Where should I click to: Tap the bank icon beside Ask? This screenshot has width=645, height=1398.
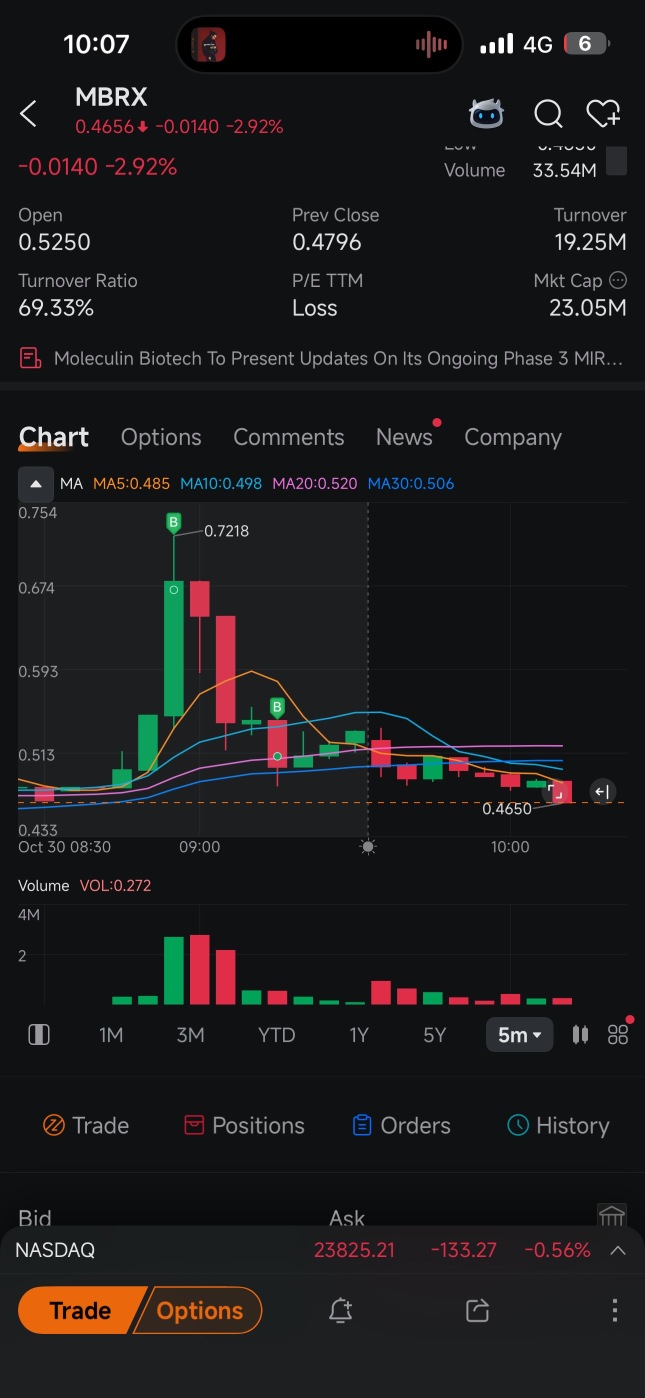pyautogui.click(x=612, y=1214)
